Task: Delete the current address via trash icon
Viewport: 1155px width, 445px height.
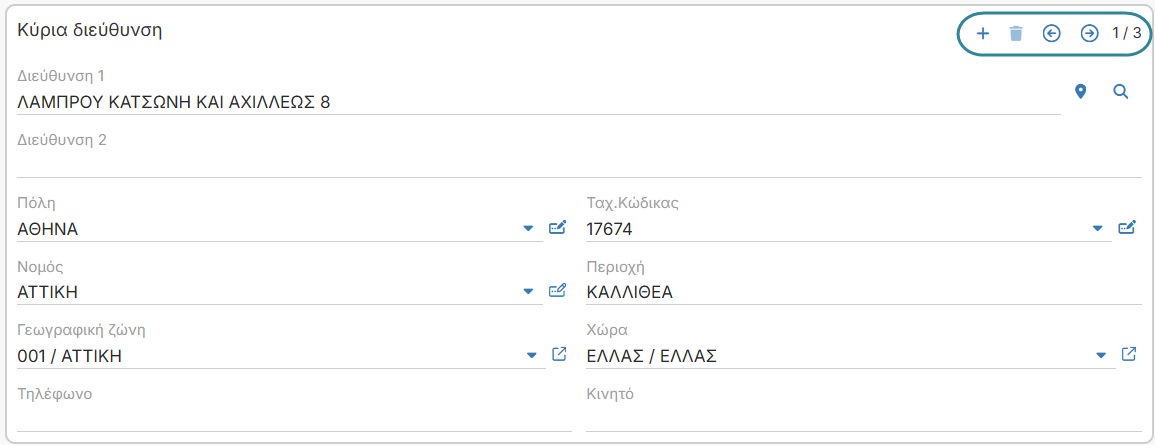Action: click(x=1016, y=33)
